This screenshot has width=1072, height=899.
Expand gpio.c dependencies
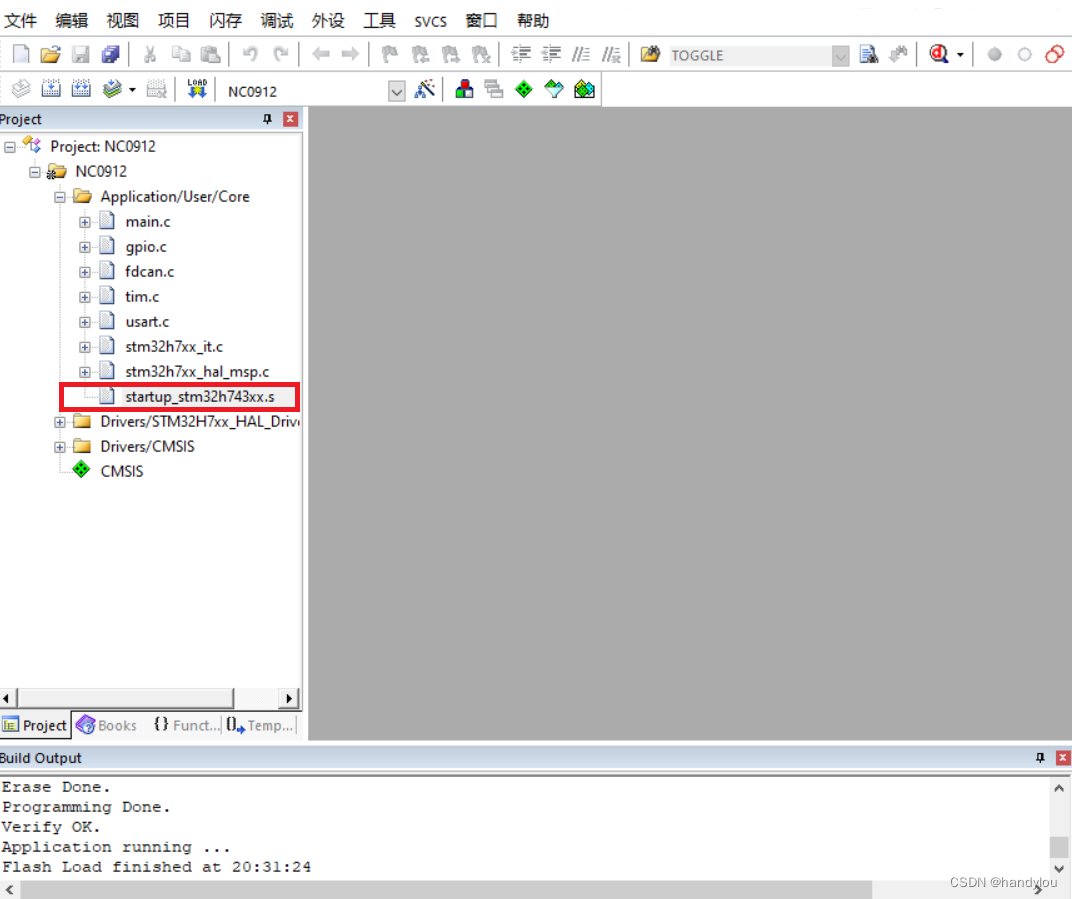point(84,247)
